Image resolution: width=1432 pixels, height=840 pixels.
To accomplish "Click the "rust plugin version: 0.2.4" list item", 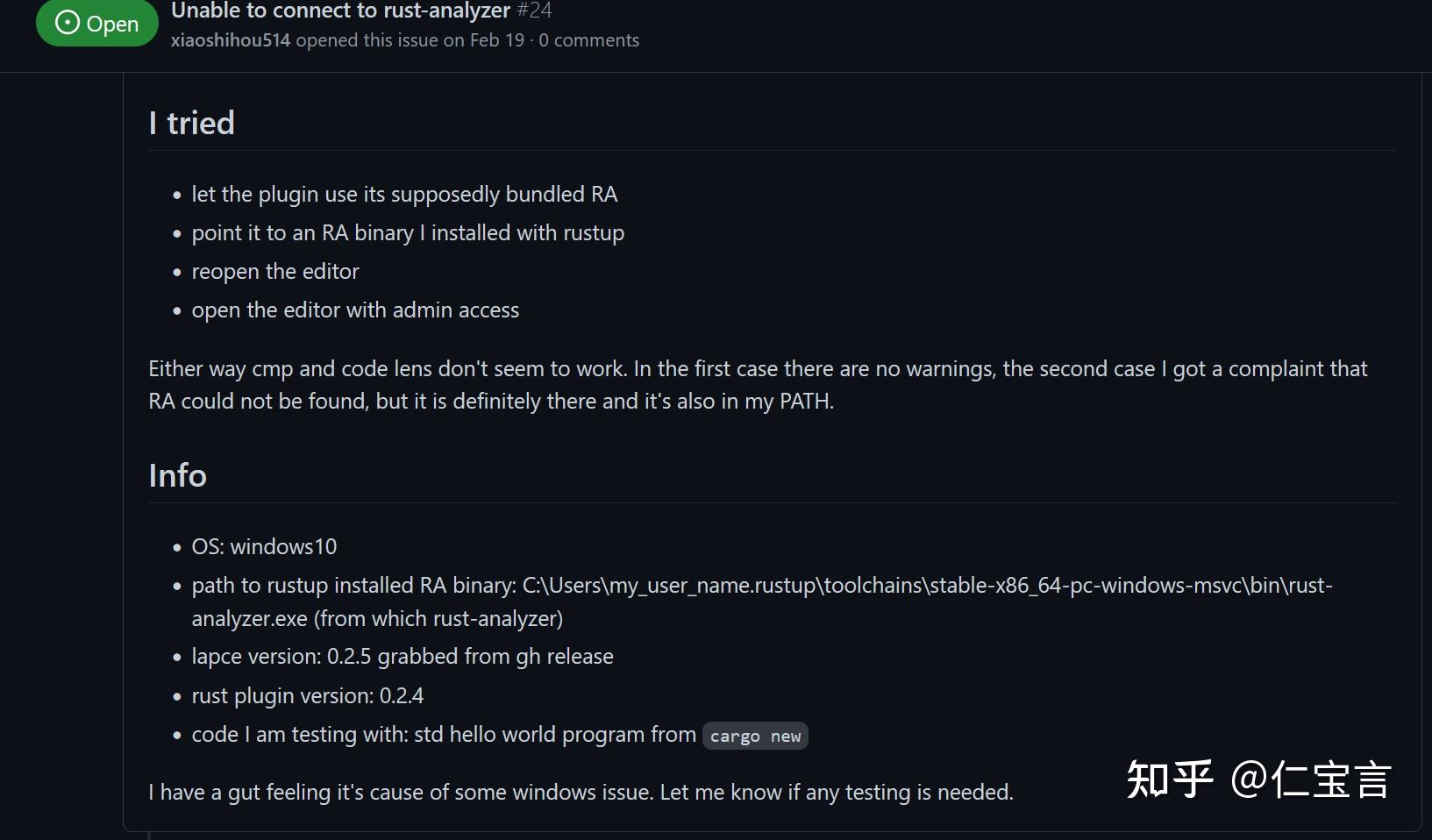I will point(307,695).
